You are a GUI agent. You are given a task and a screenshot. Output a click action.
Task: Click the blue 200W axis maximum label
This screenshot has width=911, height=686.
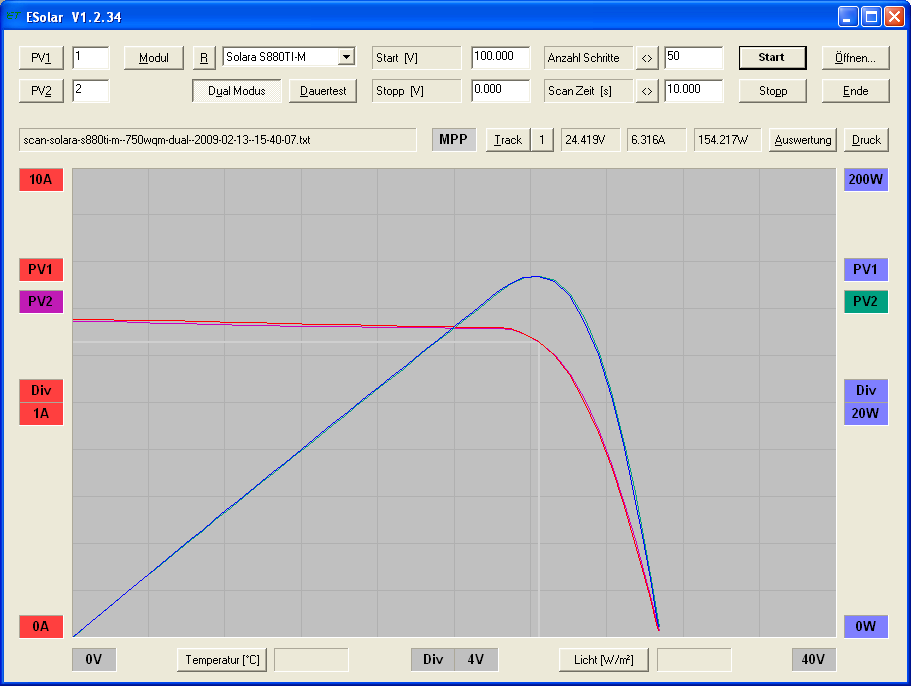[866, 179]
